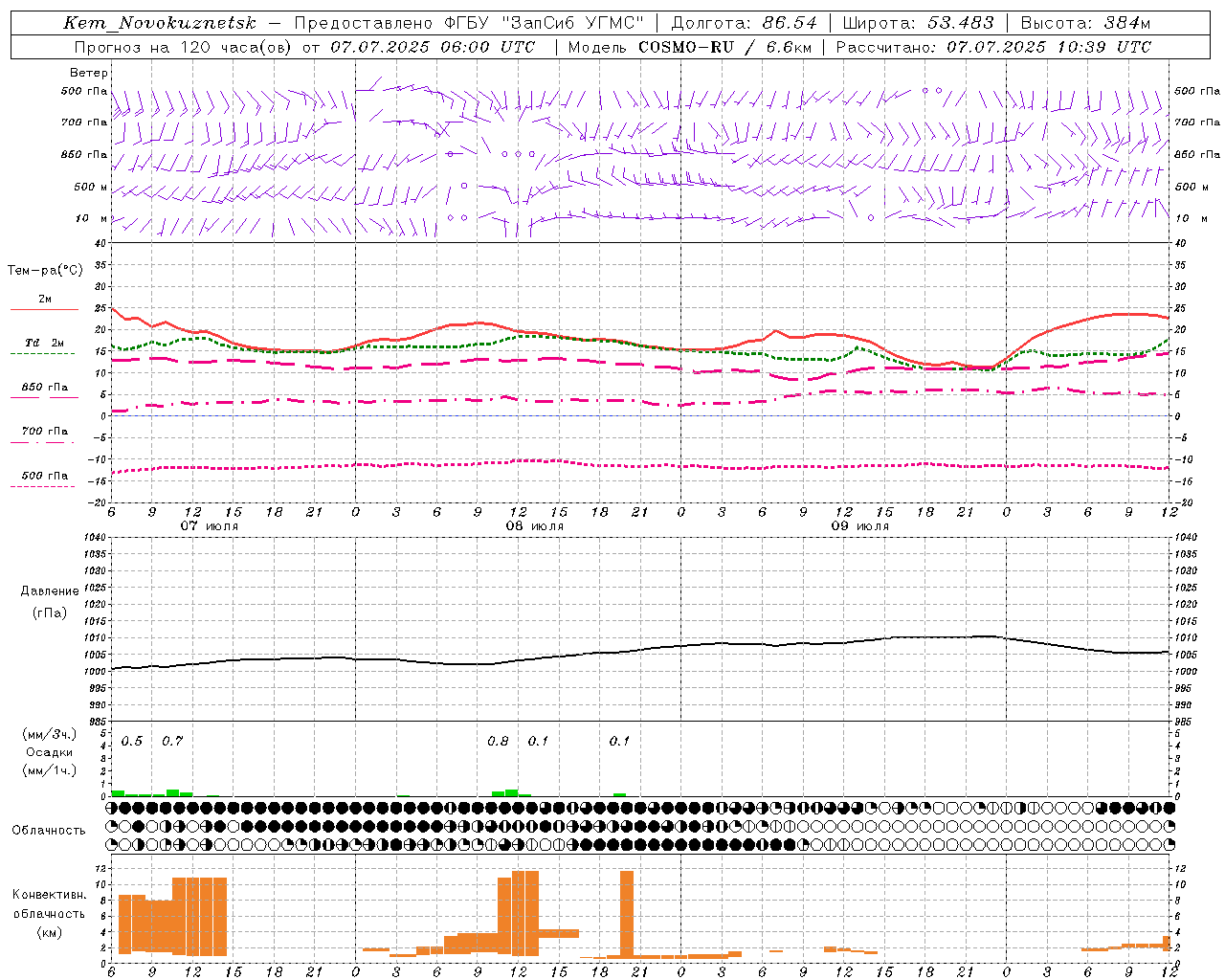Click the (мм/3ч.) precipitation unit label

50,735
